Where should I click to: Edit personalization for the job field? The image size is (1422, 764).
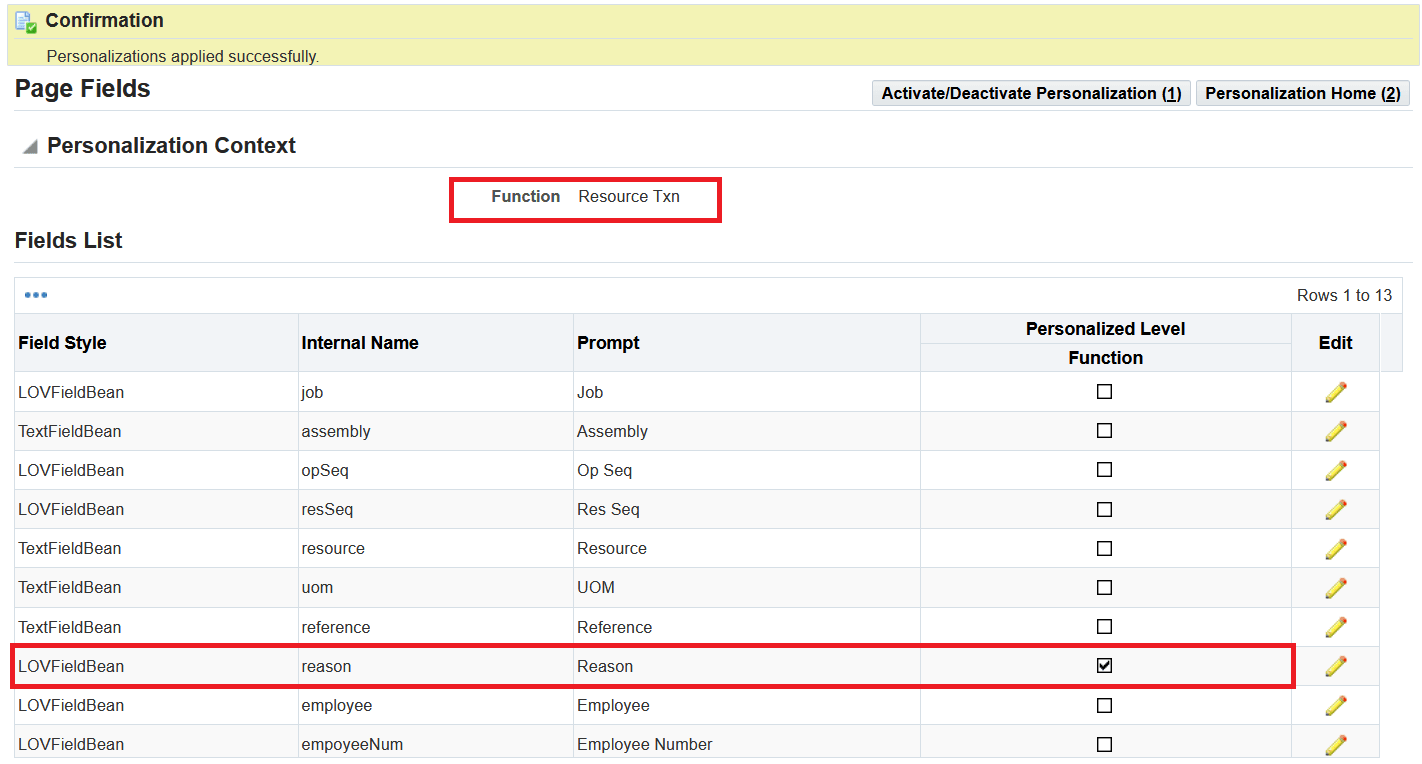1335,391
